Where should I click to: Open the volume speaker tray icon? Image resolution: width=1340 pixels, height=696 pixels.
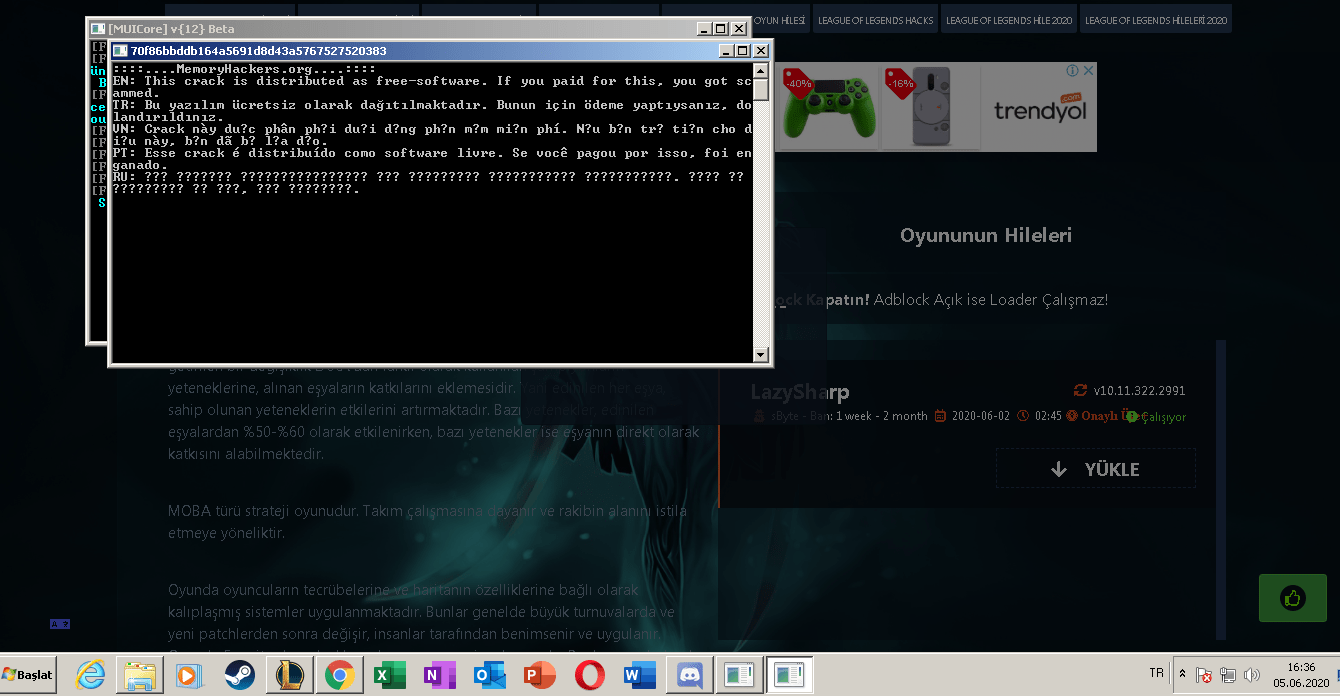click(1251, 675)
